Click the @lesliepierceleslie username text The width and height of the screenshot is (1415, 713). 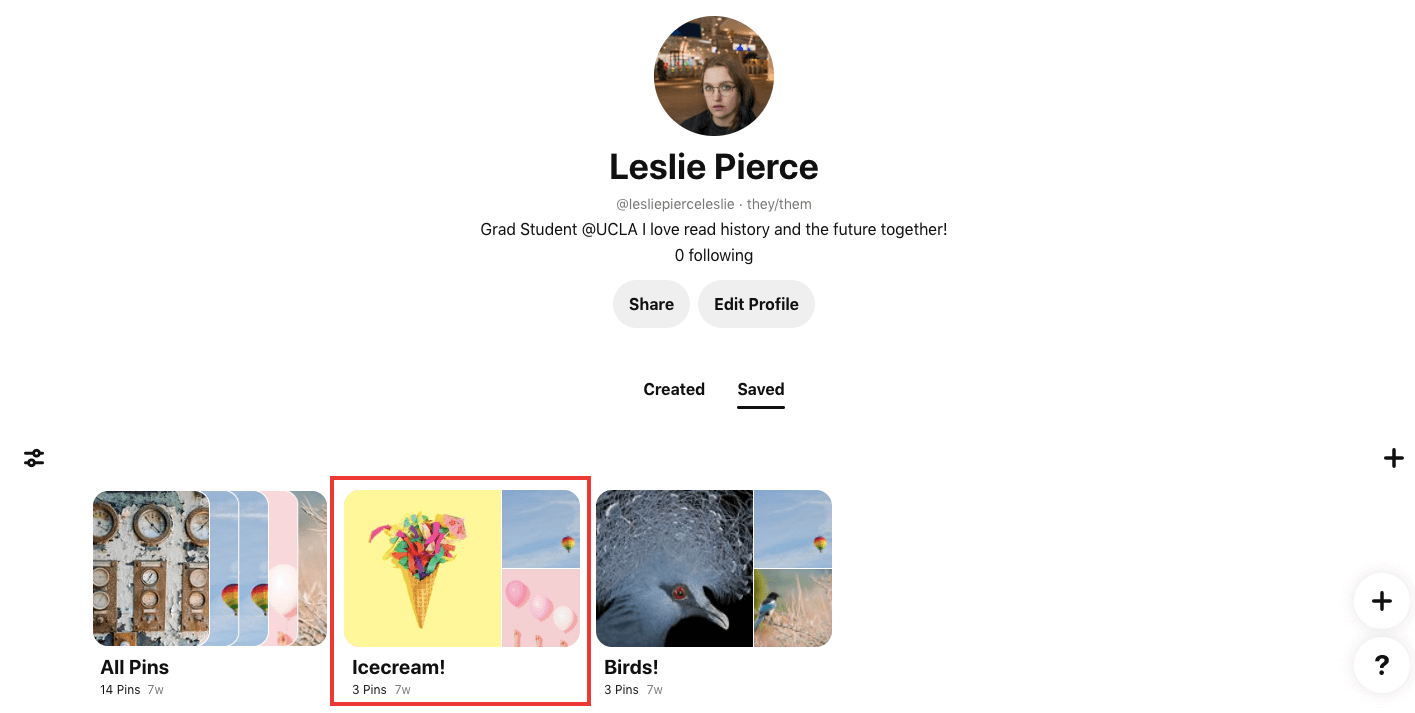click(x=675, y=204)
